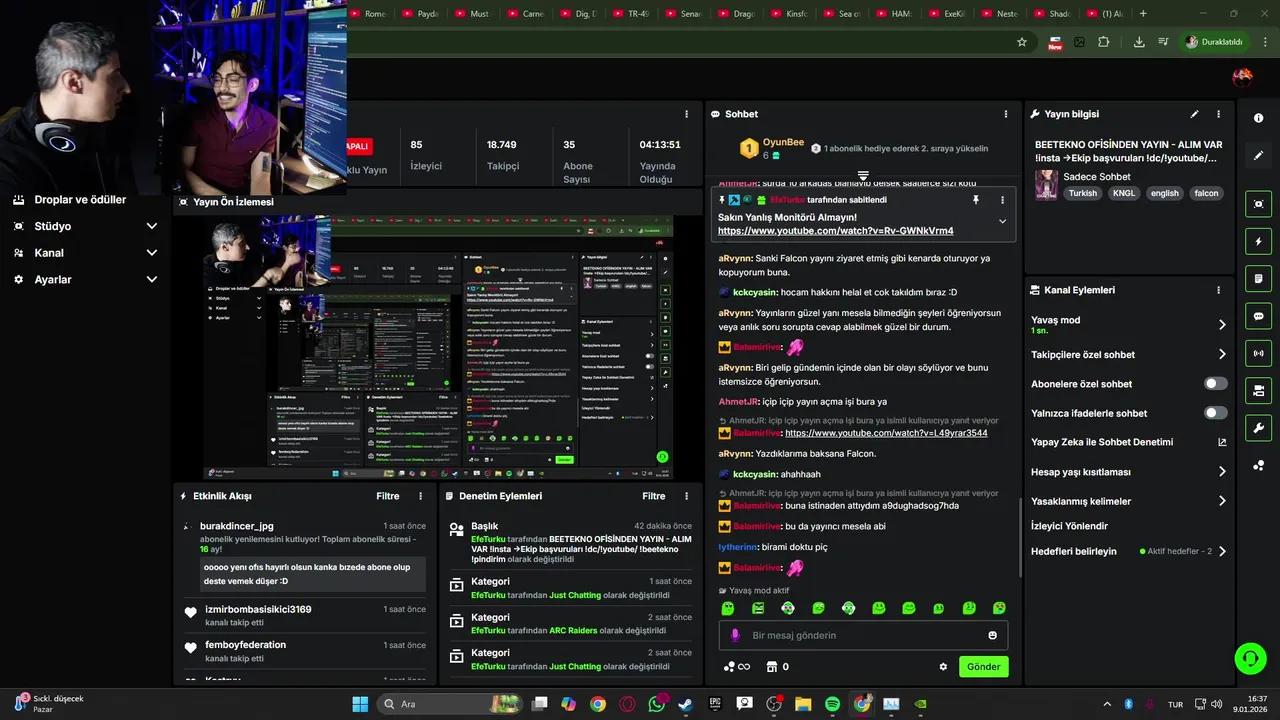Click chat message input field

tap(863, 635)
